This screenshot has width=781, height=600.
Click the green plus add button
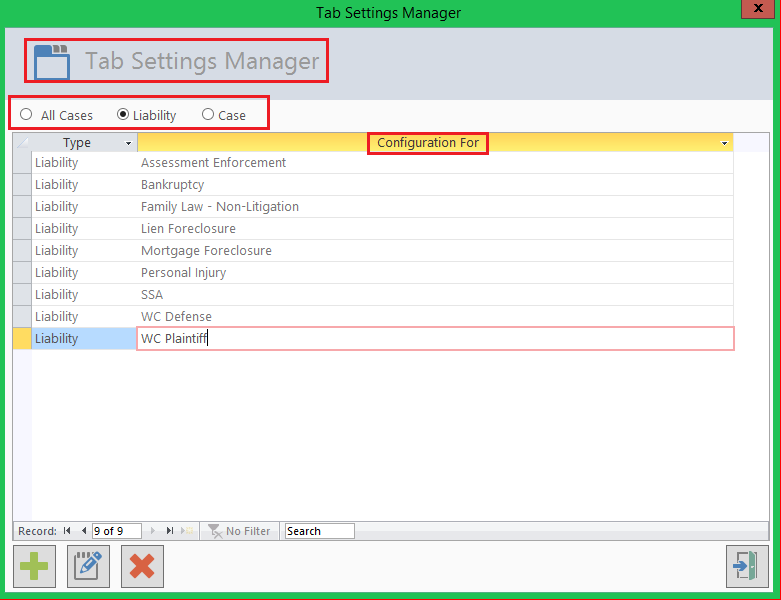click(34, 566)
